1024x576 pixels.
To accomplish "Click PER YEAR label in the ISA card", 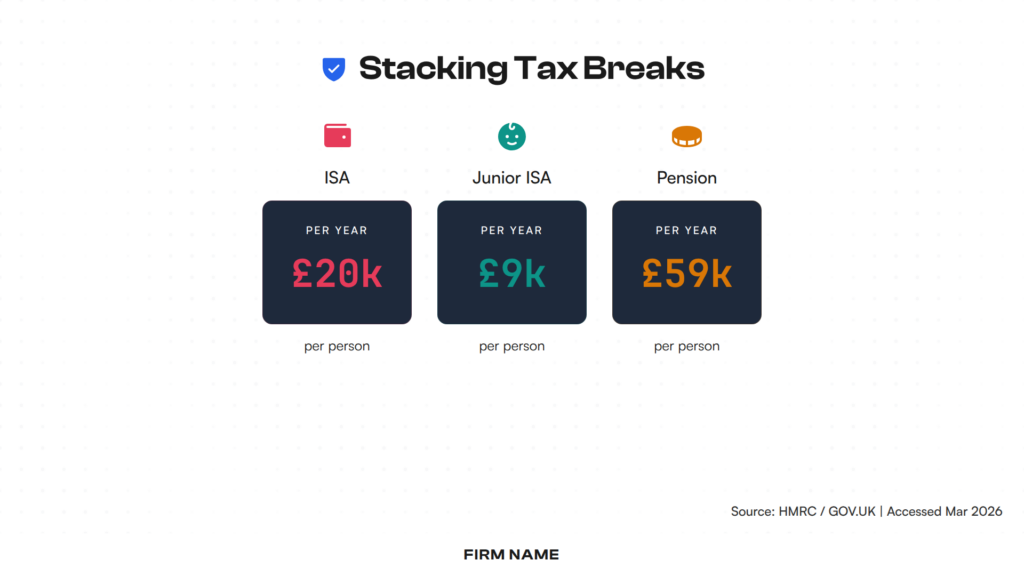I will click(x=337, y=230).
